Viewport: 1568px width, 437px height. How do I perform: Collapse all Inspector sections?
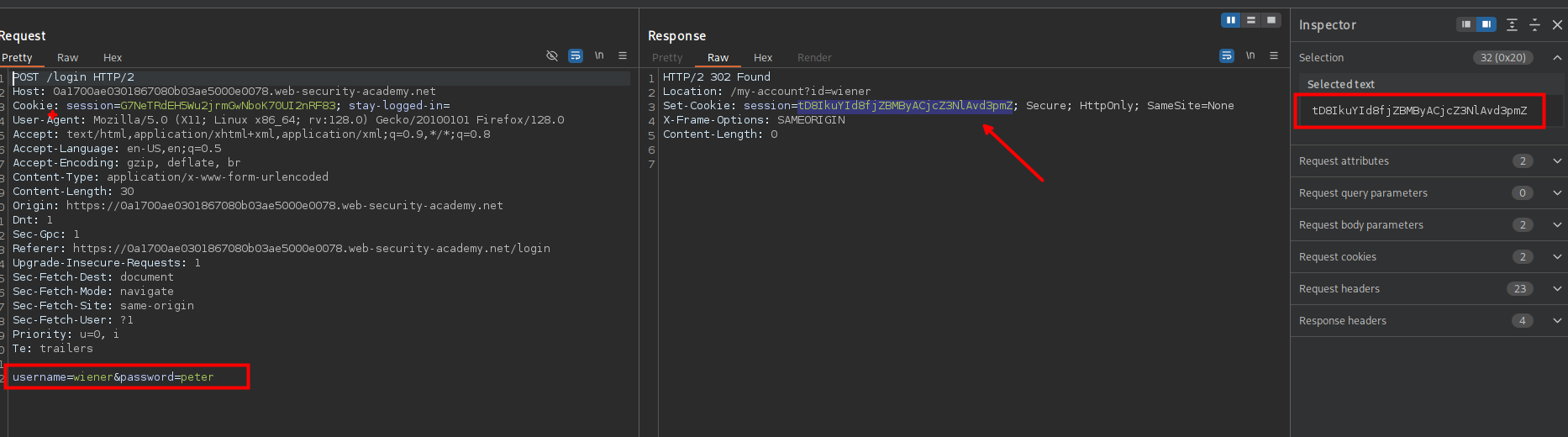[x=1534, y=25]
